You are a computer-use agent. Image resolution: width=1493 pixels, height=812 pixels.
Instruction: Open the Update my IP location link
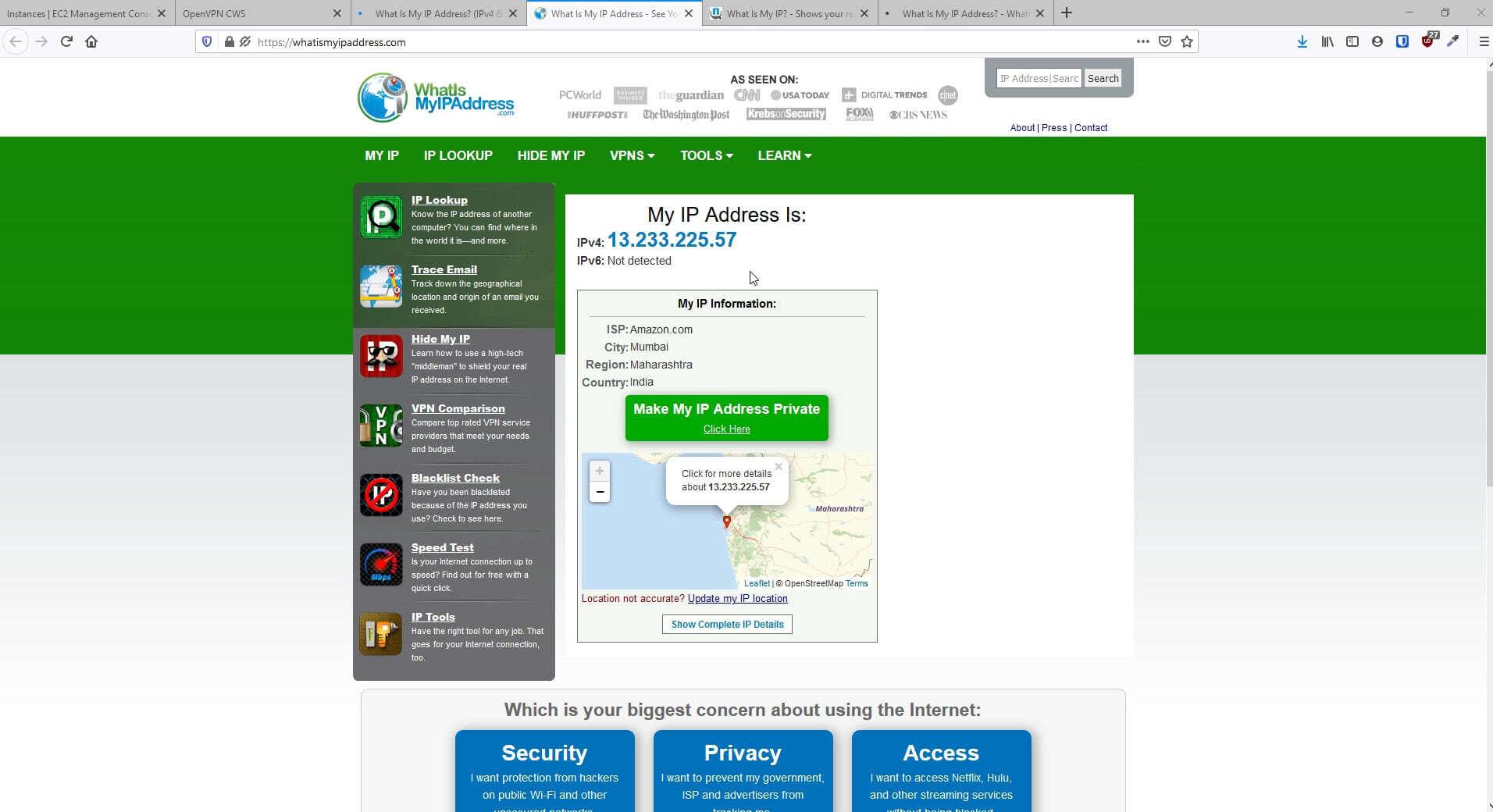(x=737, y=598)
